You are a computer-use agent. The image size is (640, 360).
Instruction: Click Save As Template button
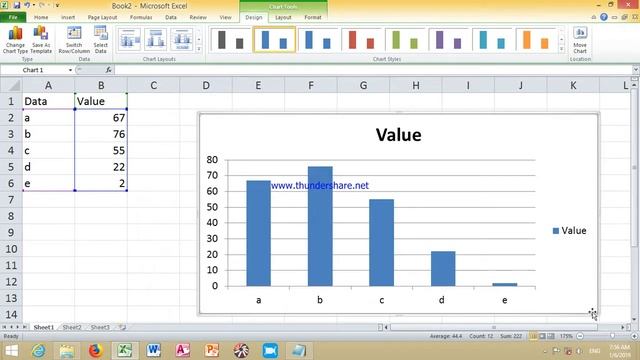pyautogui.click(x=41, y=40)
